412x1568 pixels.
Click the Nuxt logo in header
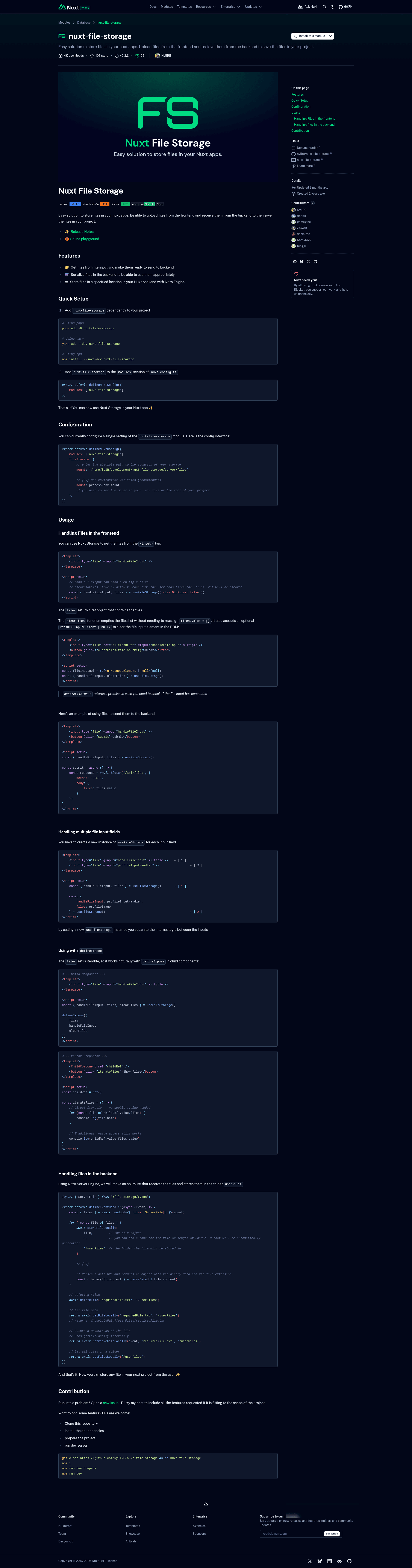pyautogui.click(x=69, y=7)
